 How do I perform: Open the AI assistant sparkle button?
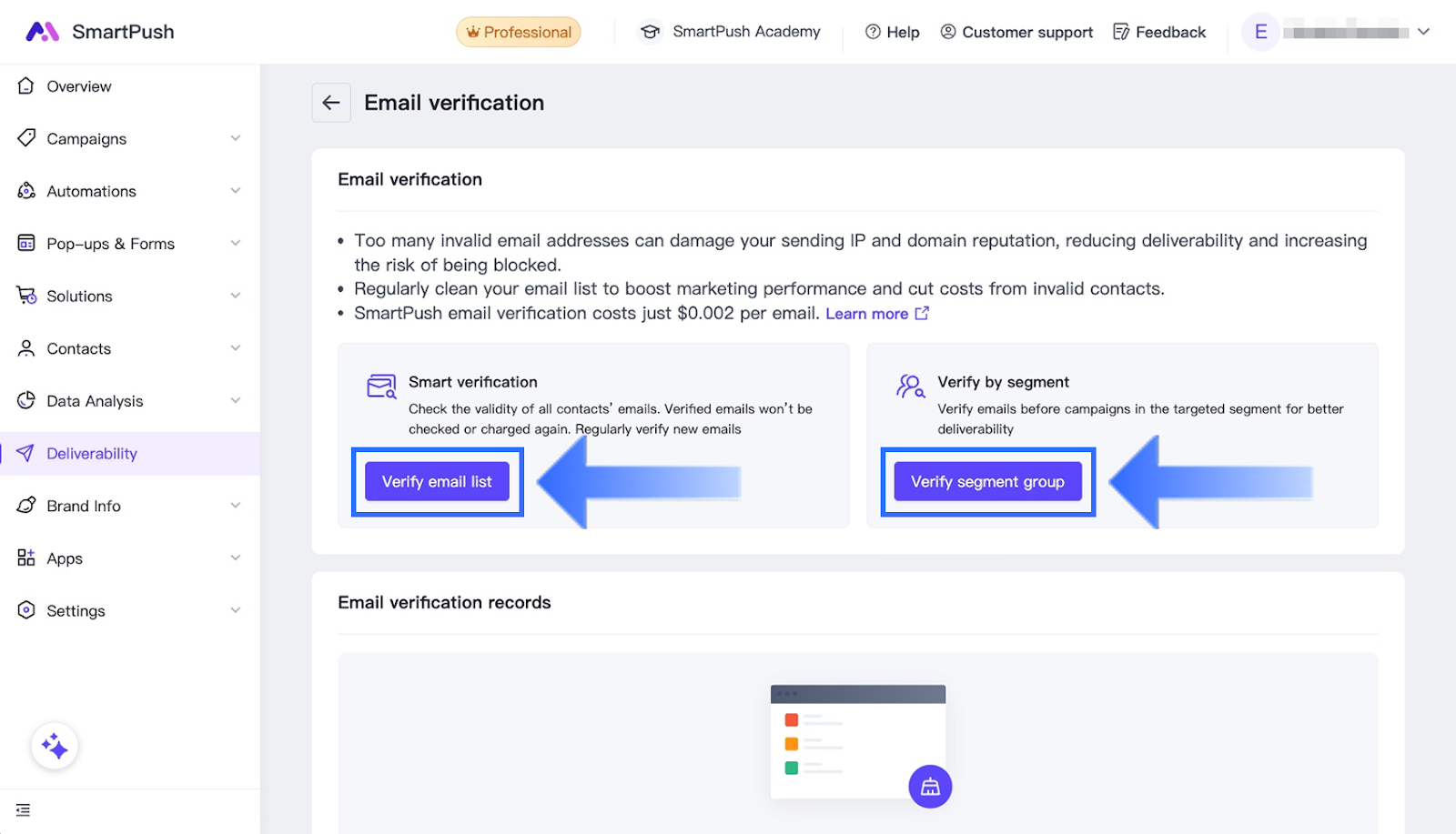click(55, 747)
